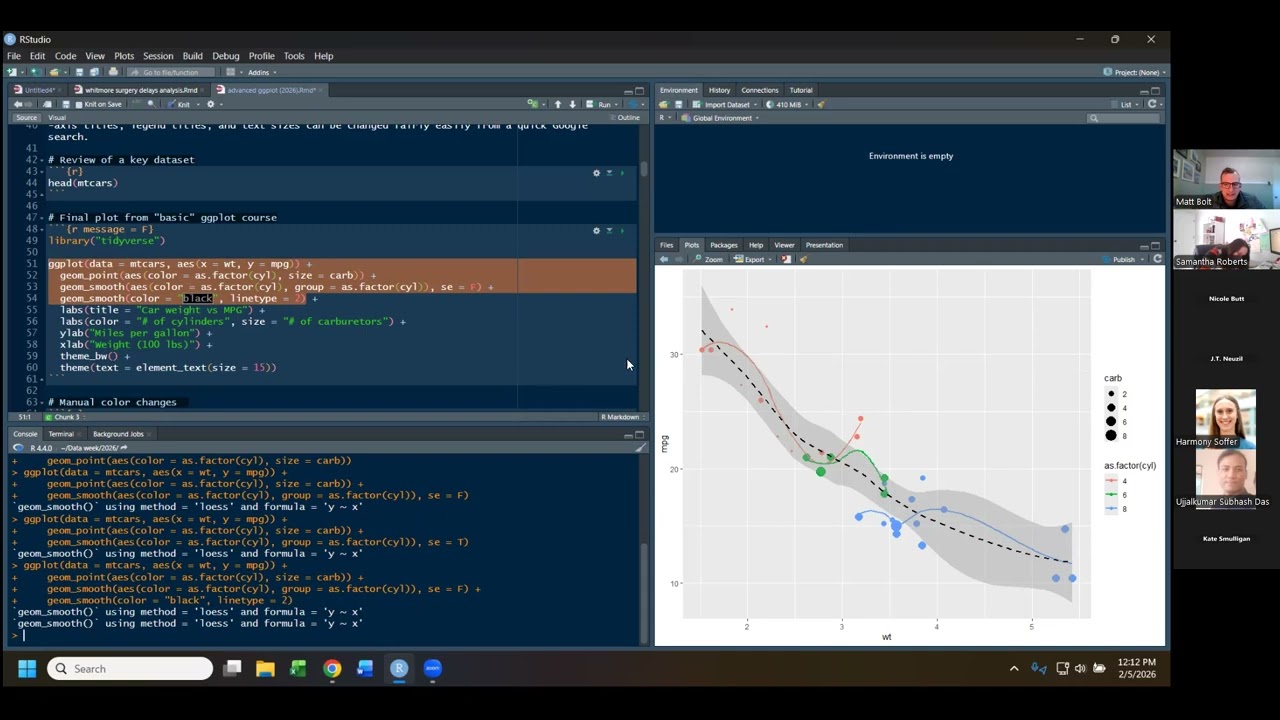1280x720 pixels.
Task: Open the File menu
Action: click(x=14, y=56)
